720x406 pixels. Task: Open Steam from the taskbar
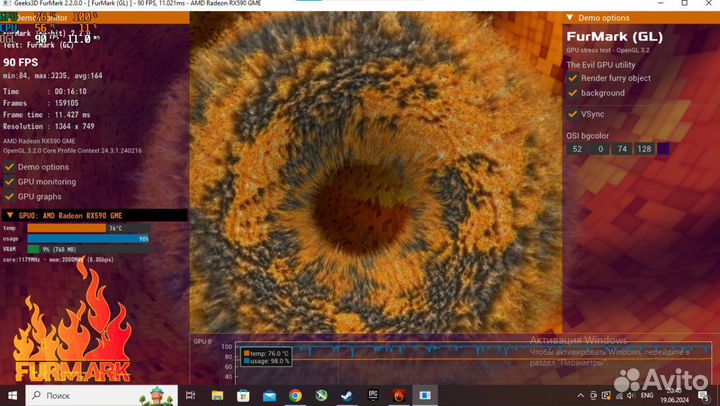[347, 395]
